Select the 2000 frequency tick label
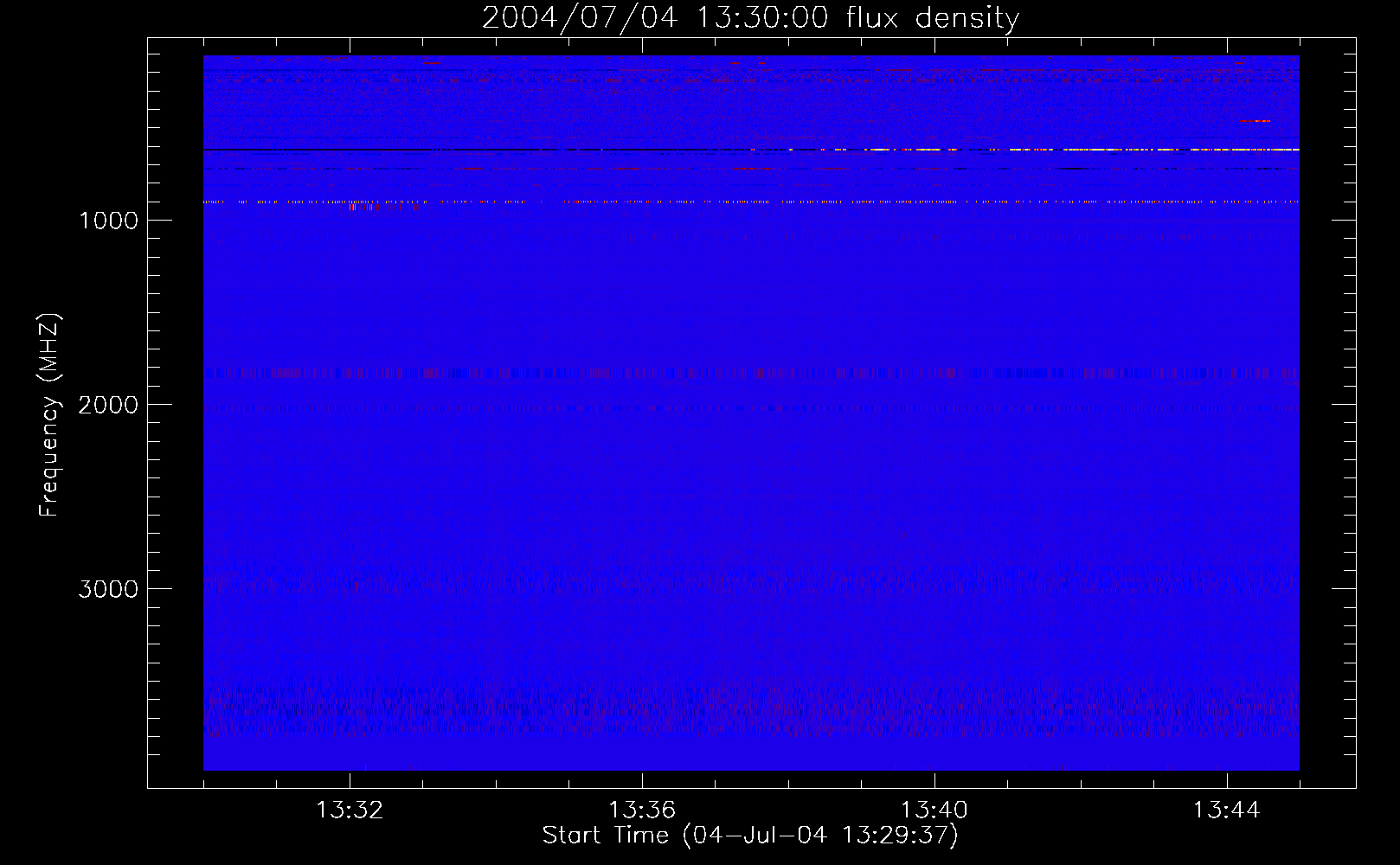 click(108, 405)
